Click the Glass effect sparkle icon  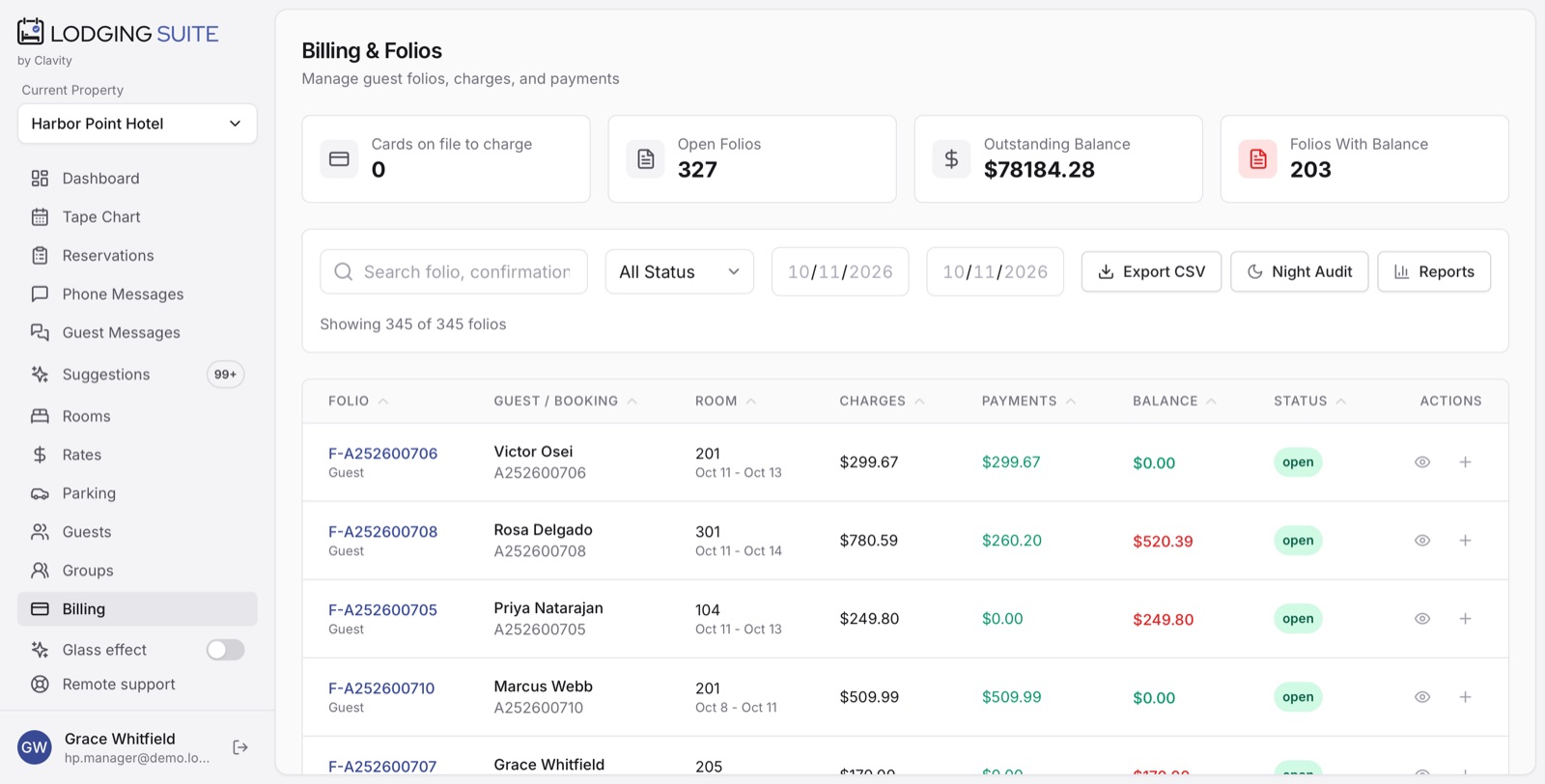[40, 650]
